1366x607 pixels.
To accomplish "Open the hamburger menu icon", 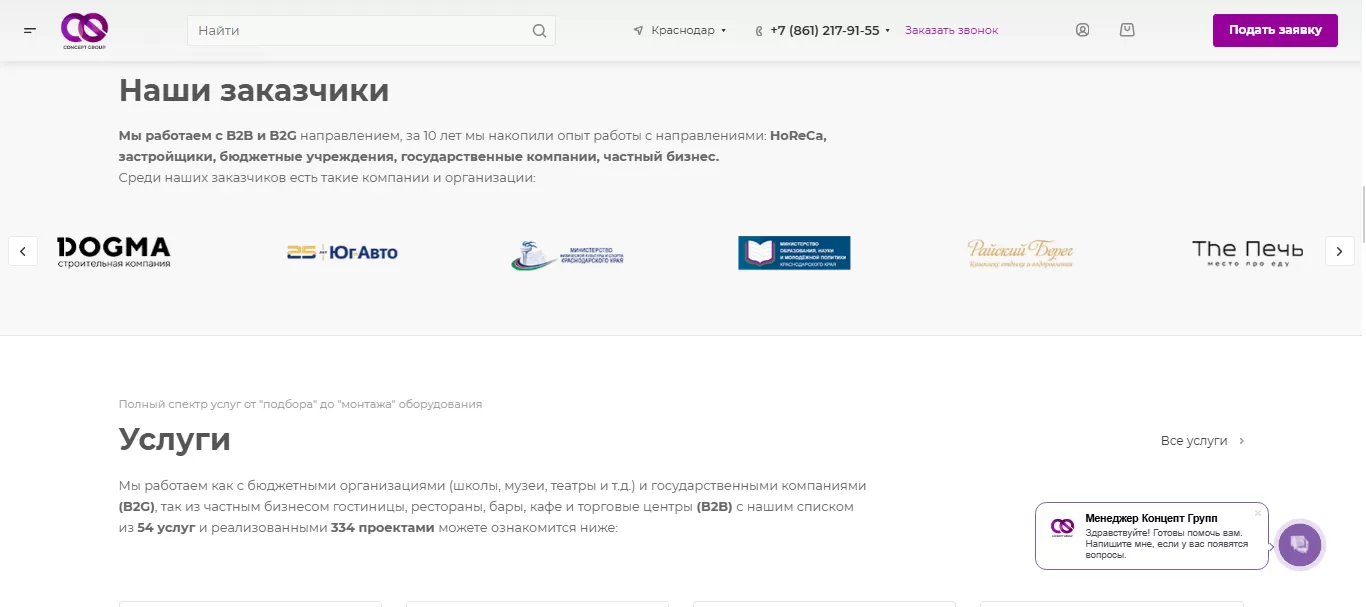I will click(x=30, y=30).
